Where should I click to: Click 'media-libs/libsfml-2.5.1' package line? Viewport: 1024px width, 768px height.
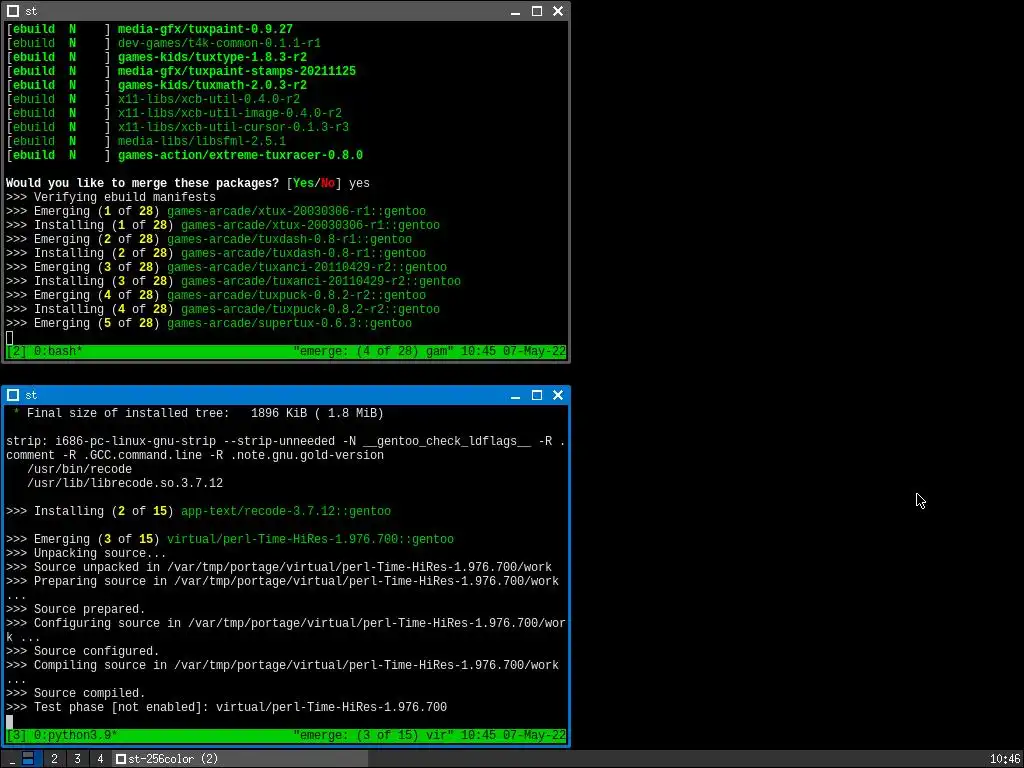pyautogui.click(x=202, y=141)
